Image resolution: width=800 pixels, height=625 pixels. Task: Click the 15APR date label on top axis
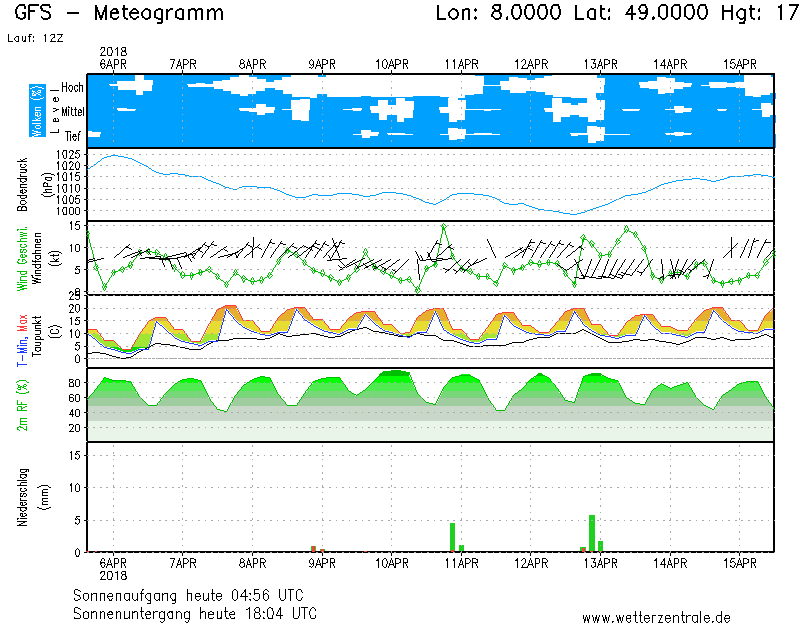(740, 64)
